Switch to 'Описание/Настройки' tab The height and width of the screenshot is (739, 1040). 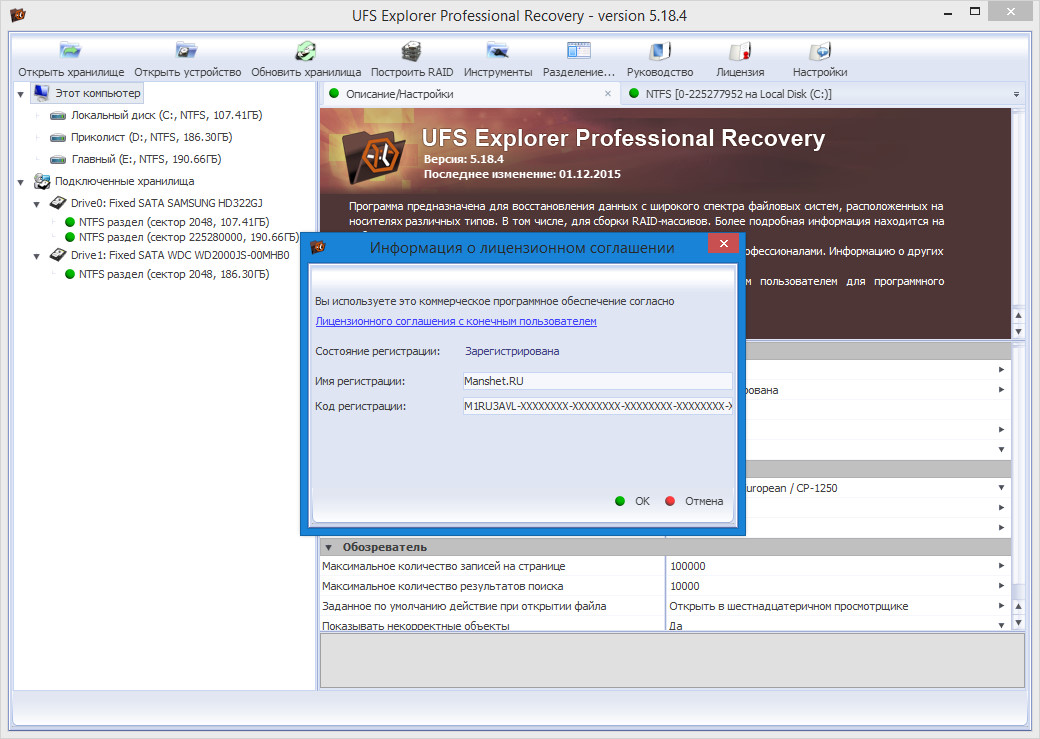click(399, 94)
